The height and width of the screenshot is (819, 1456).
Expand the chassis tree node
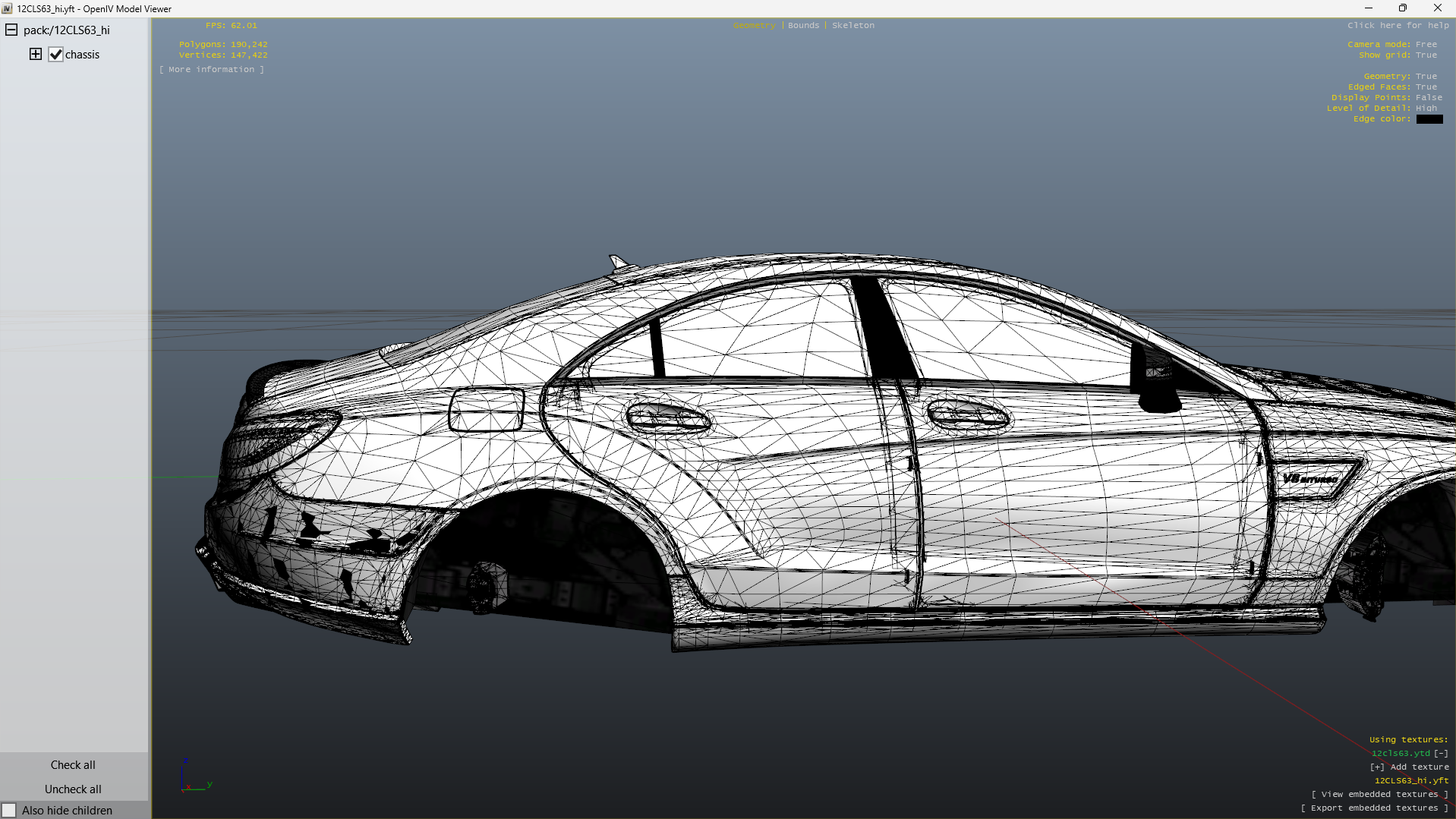point(36,54)
